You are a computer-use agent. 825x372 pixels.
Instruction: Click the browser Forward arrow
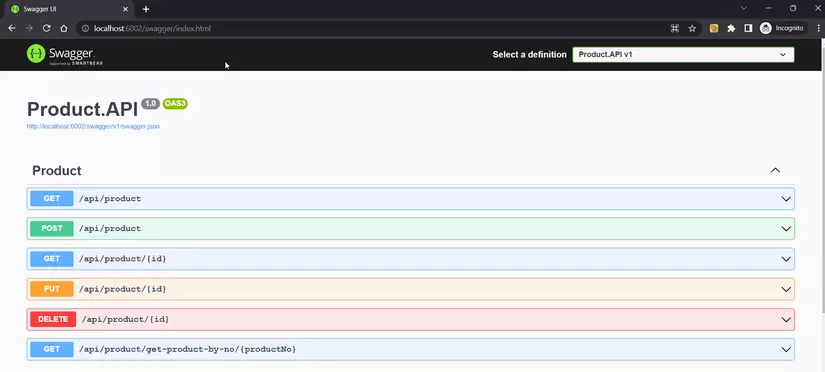click(x=29, y=28)
